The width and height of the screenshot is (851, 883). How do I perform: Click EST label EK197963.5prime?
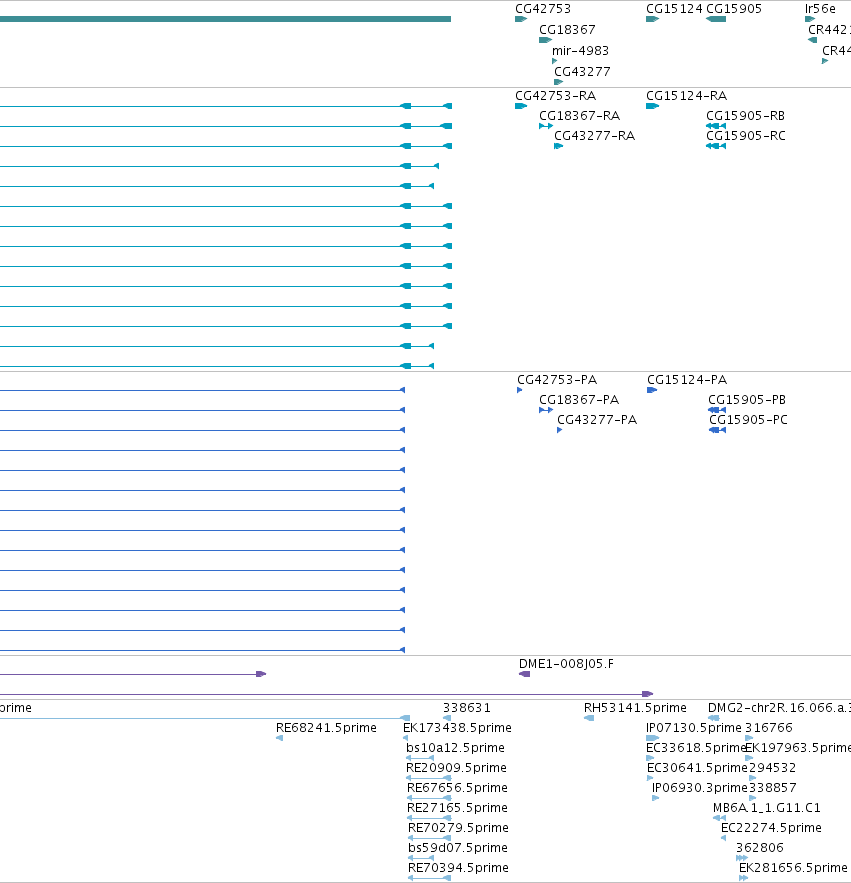[x=798, y=748]
